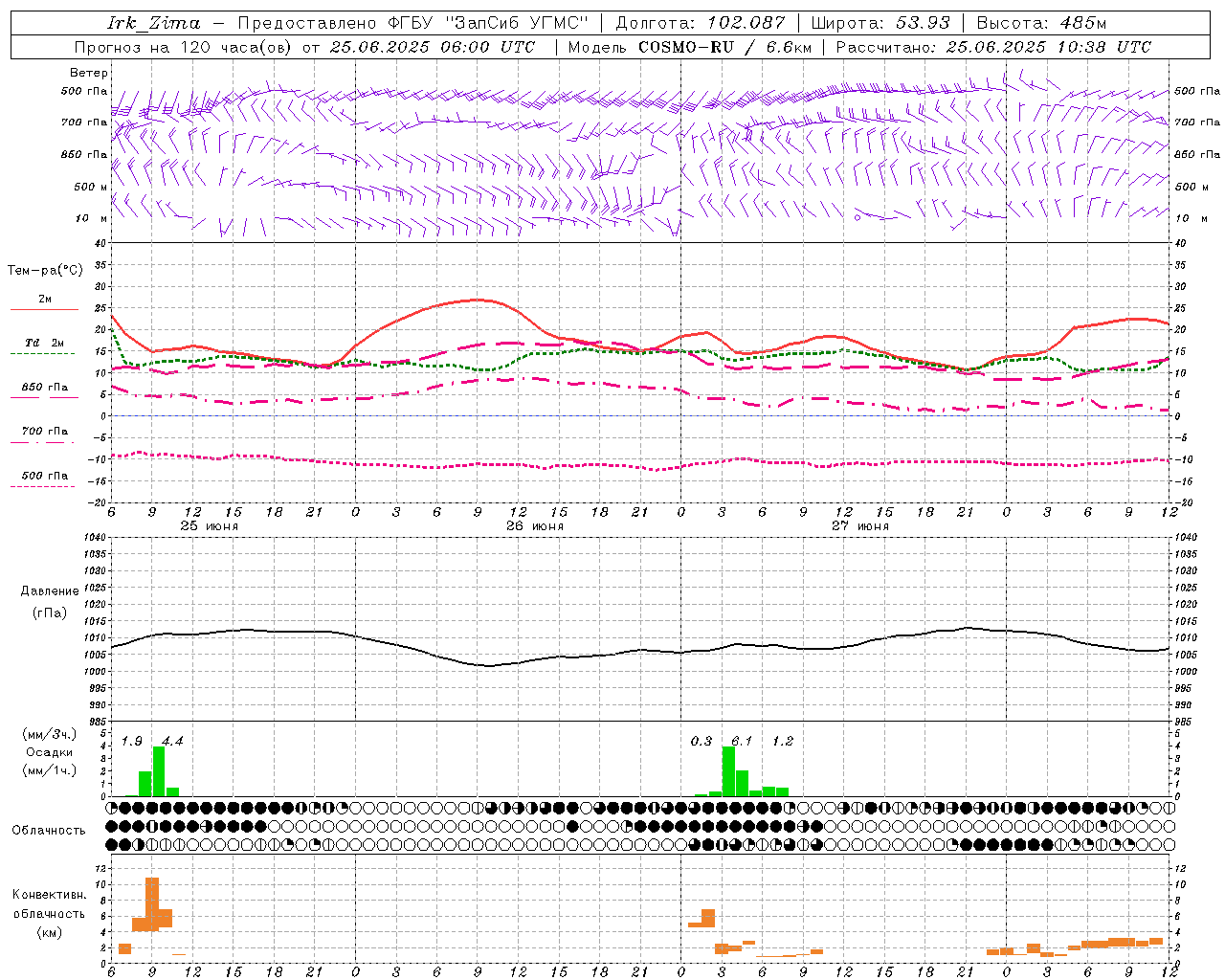
Task: Click the Тем-ра(°C) axis title
Action: tap(45, 271)
